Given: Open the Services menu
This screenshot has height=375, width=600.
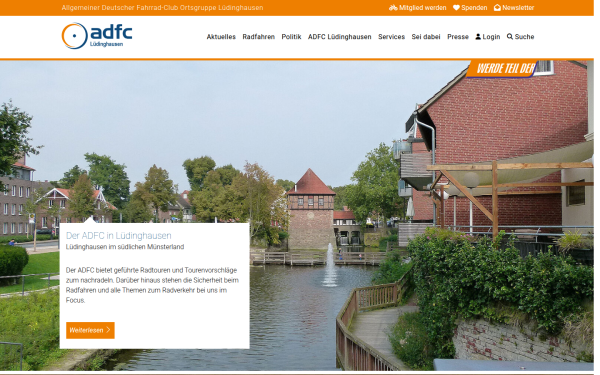Looking at the screenshot, I should point(391,37).
